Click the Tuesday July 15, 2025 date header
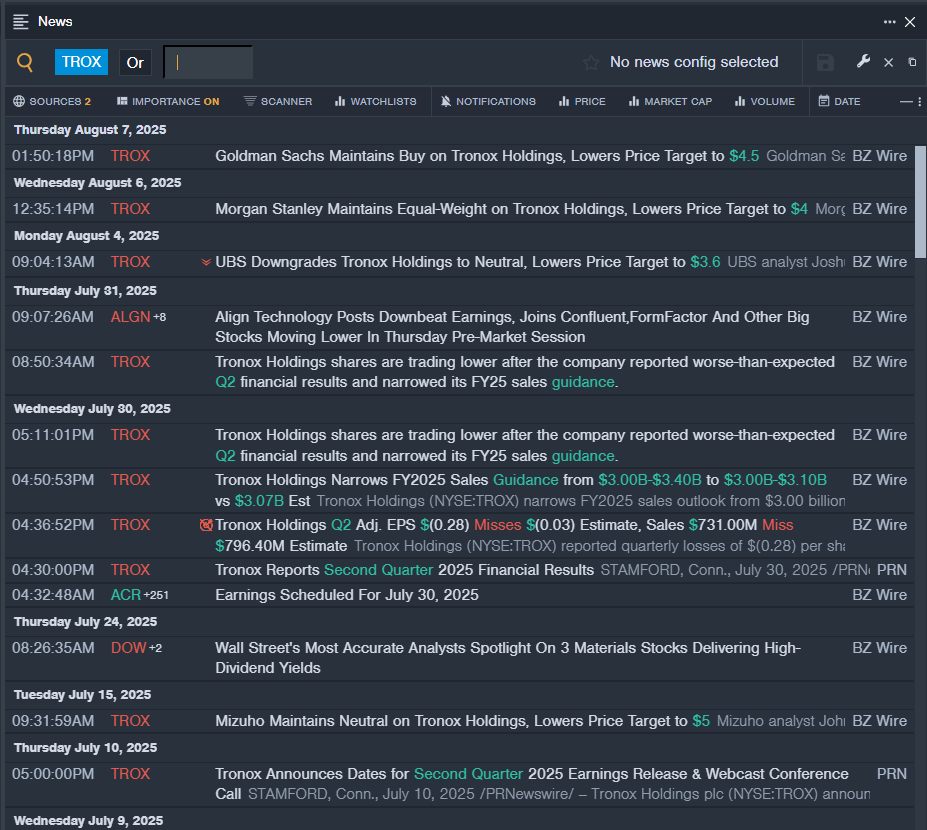The width and height of the screenshot is (927, 830). [x=82, y=695]
